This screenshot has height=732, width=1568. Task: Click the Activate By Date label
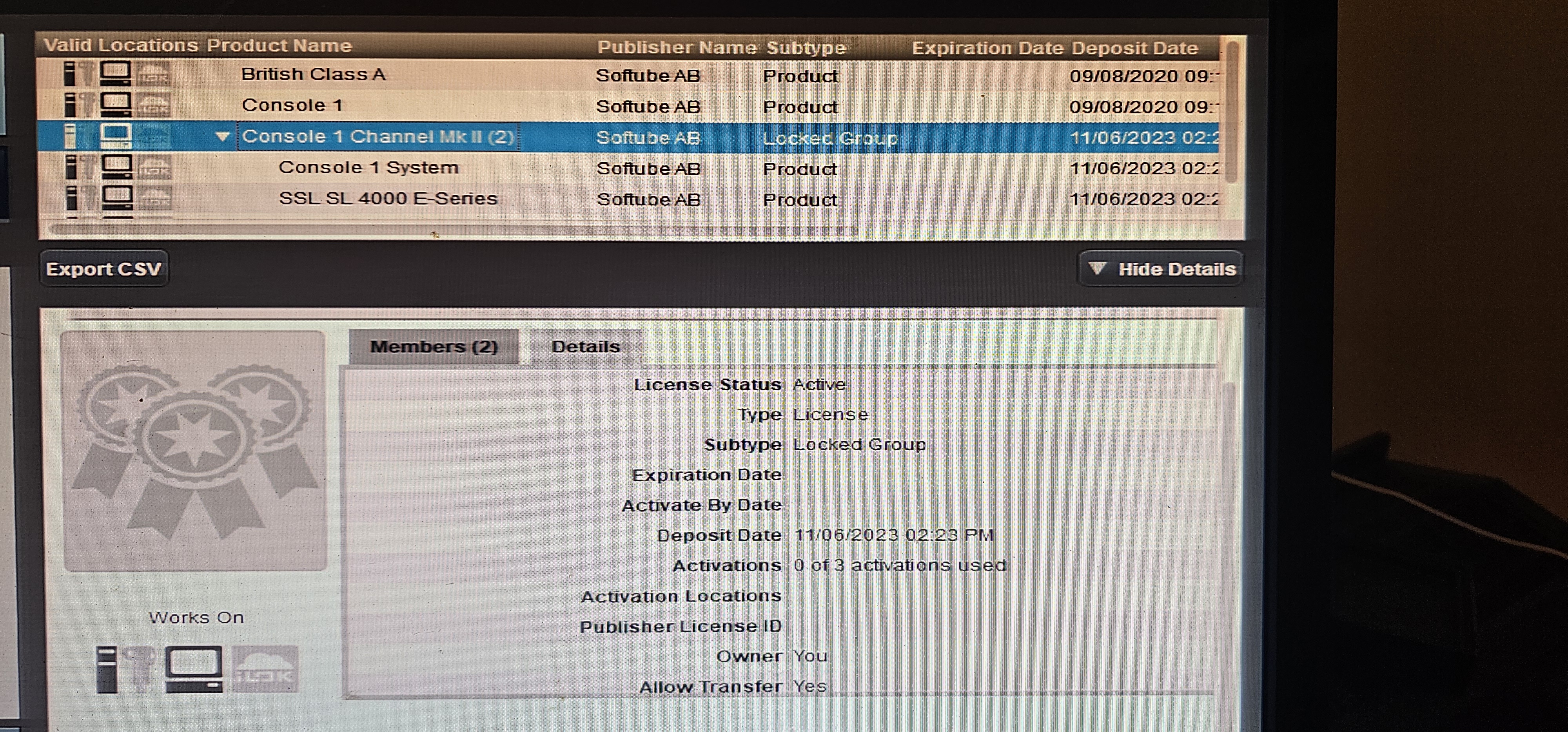click(701, 505)
